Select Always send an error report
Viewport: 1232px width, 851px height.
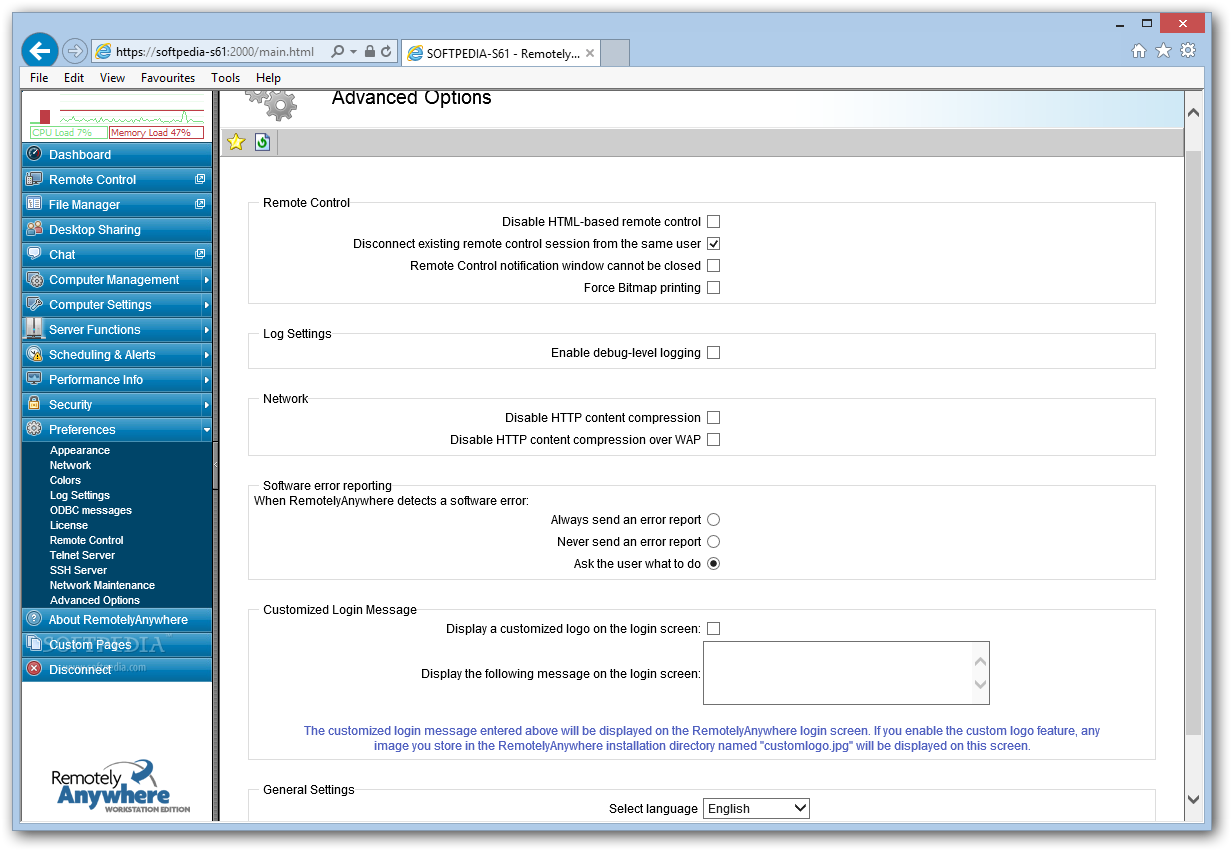tap(713, 520)
